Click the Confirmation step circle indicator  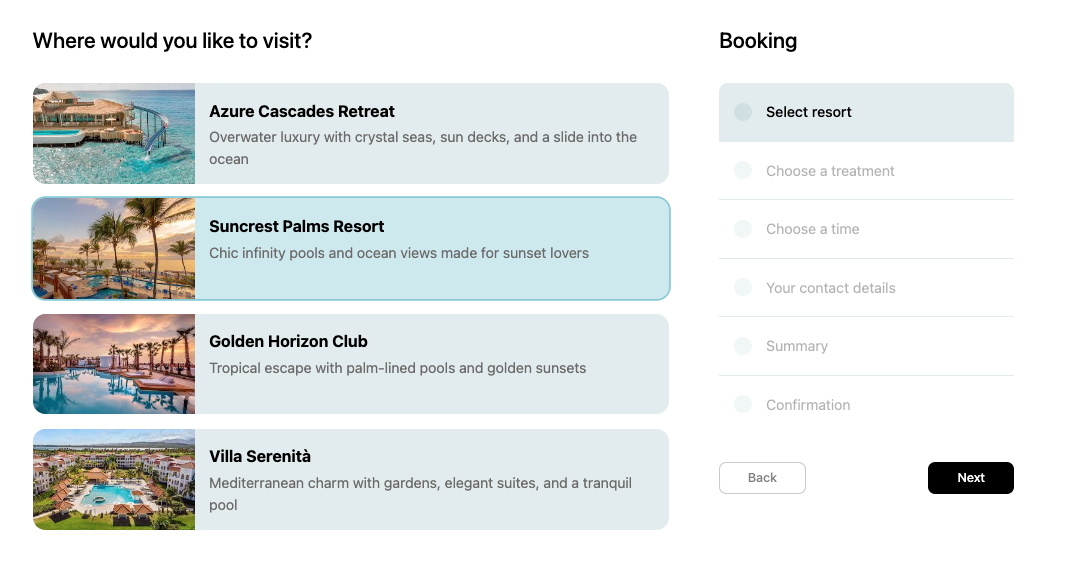743,405
